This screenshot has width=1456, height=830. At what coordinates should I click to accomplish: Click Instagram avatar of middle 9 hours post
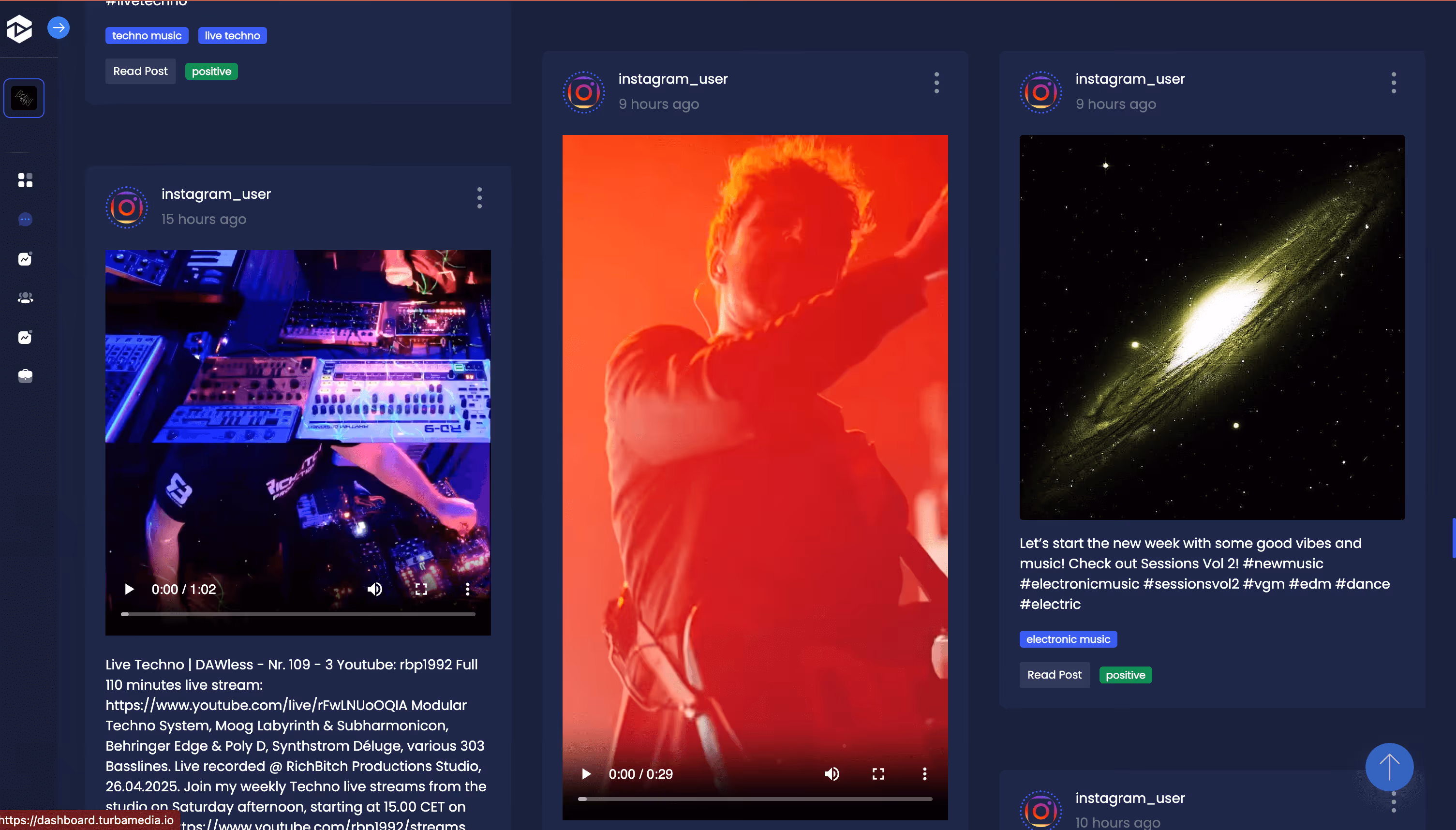(x=584, y=92)
